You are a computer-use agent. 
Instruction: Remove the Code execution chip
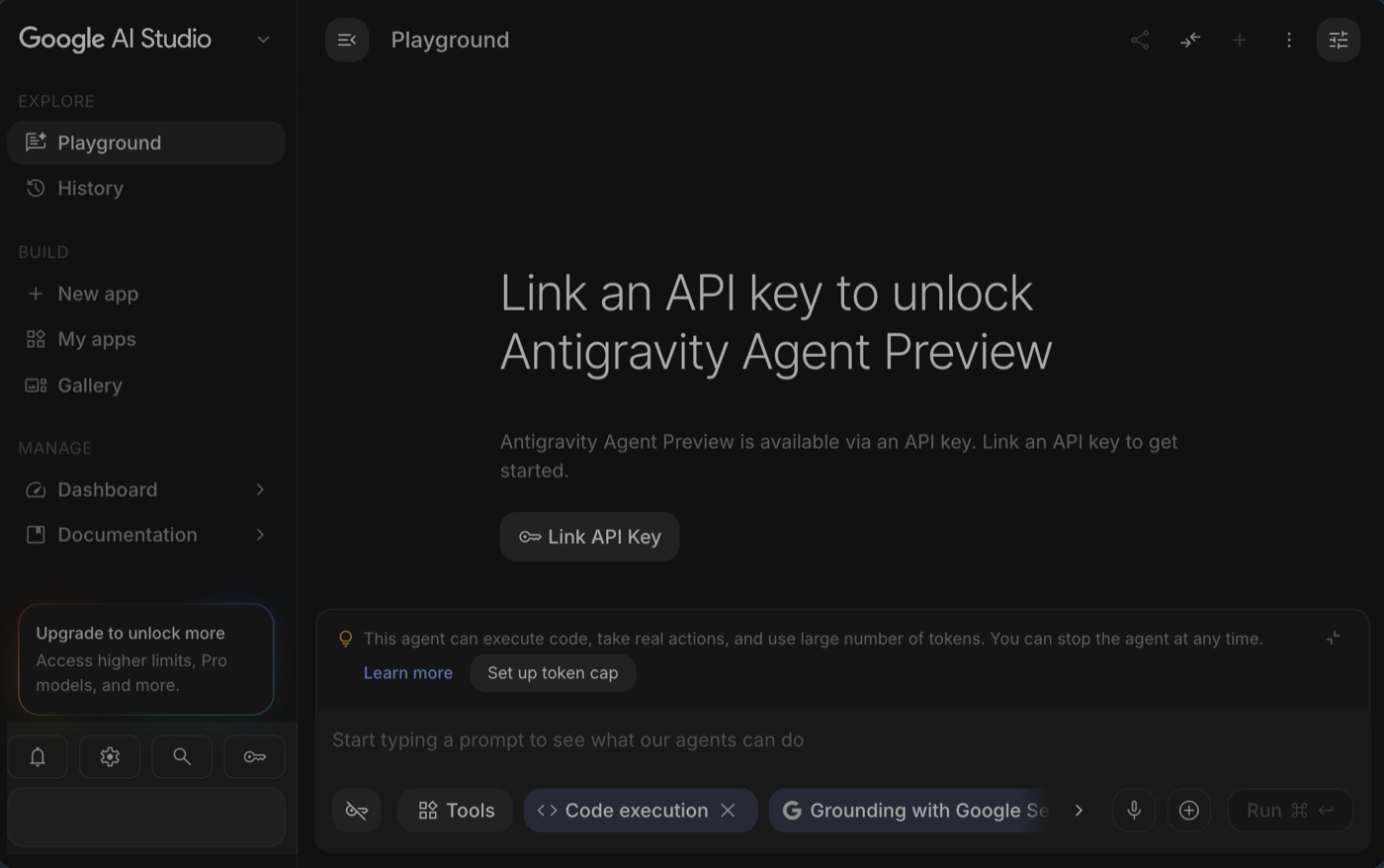(x=729, y=811)
